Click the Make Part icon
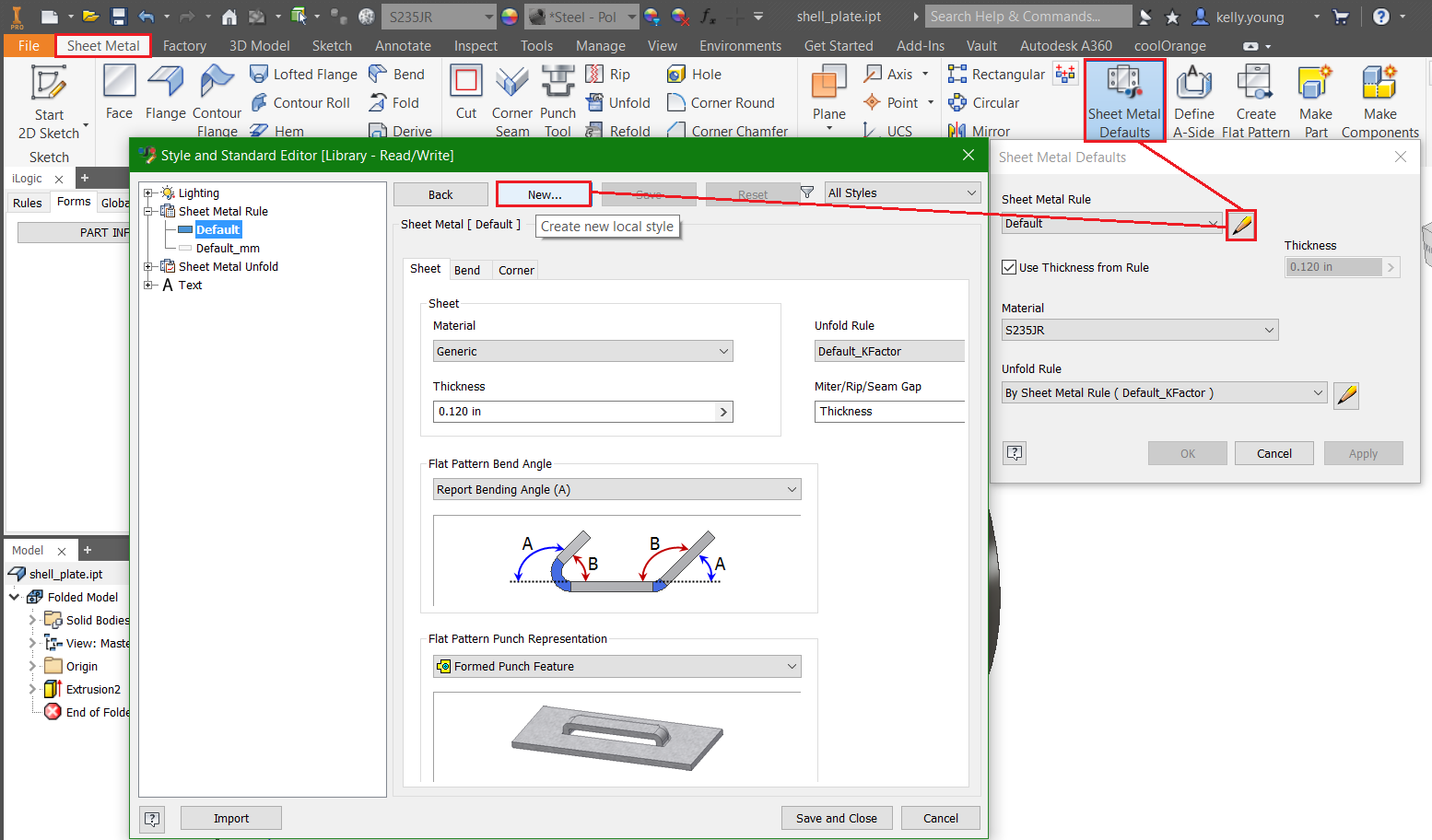Image resolution: width=1432 pixels, height=840 pixels. tap(1315, 83)
